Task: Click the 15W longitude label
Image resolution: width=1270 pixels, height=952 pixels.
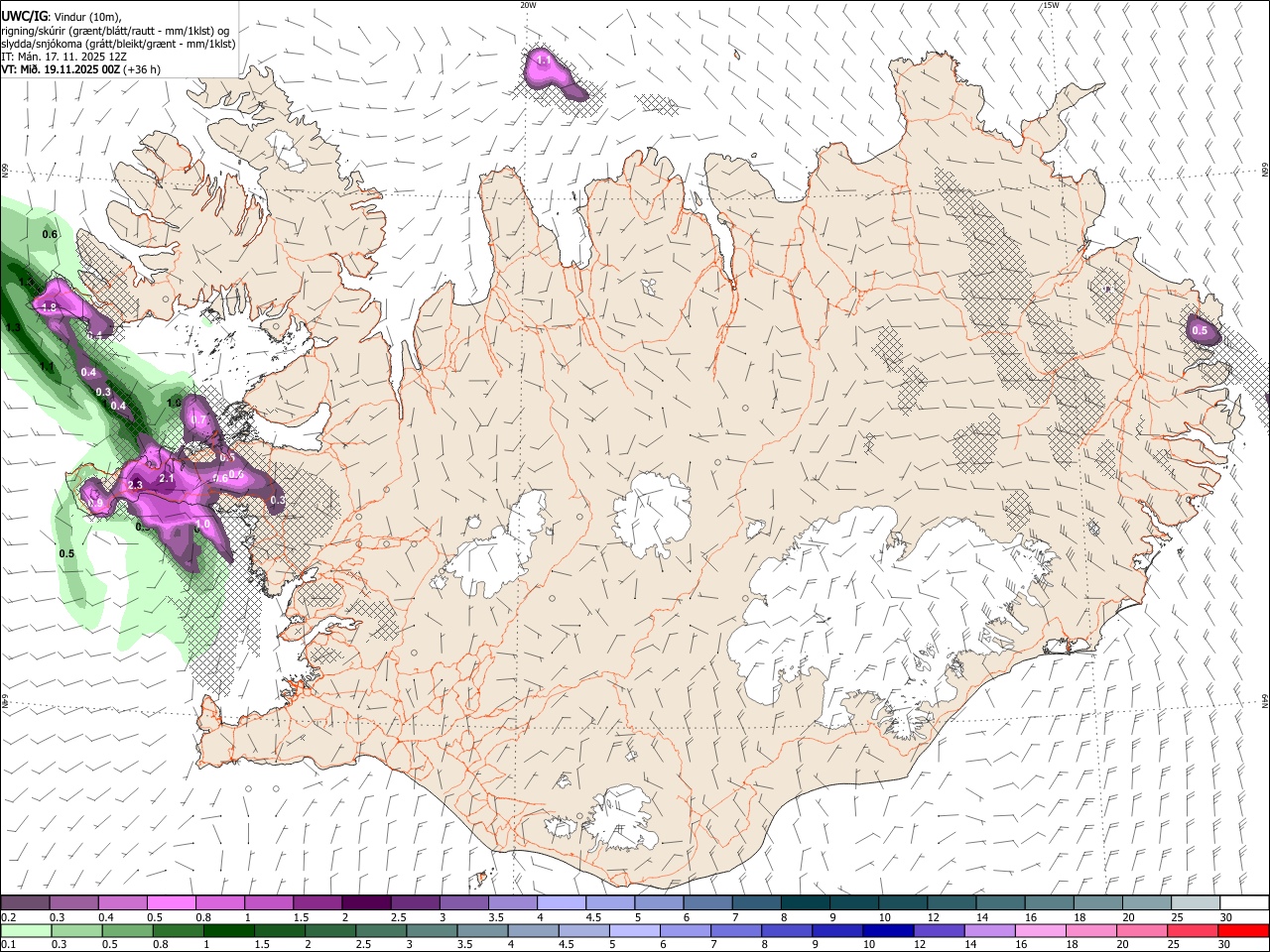Action: [1050, 5]
